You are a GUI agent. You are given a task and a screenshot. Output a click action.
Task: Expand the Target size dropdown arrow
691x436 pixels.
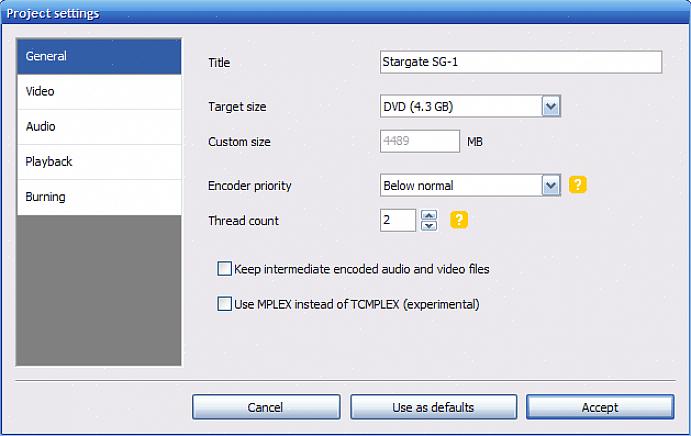[551, 106]
